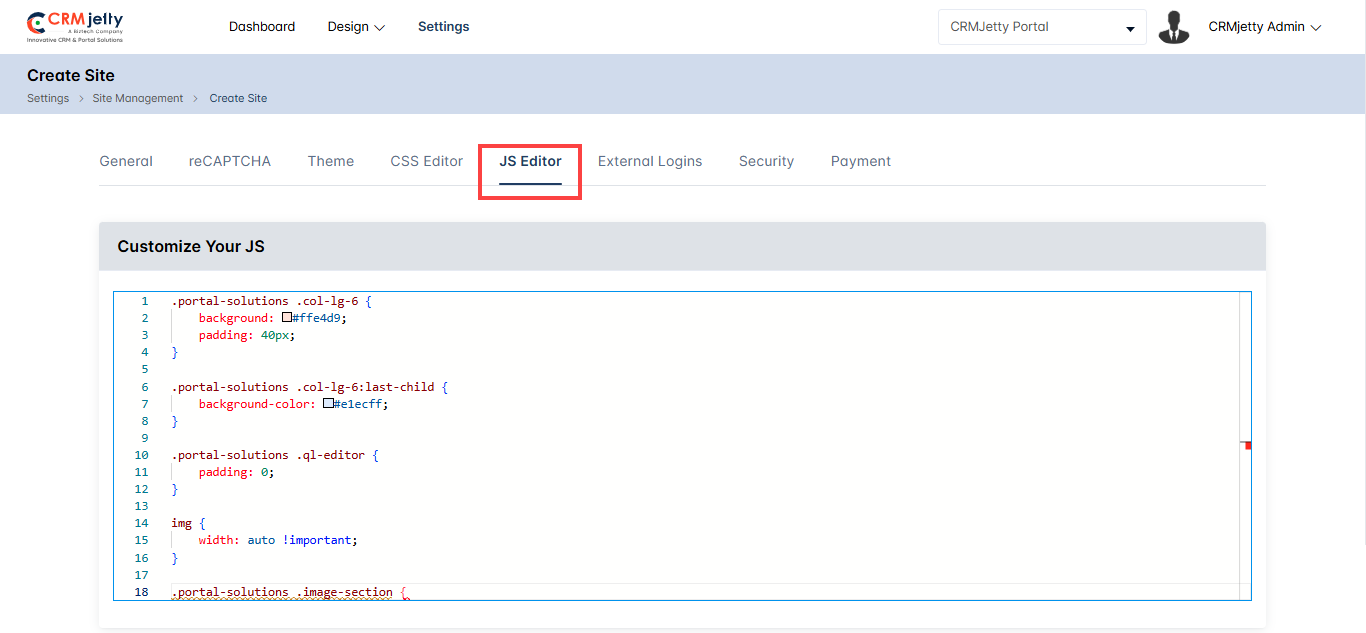Click the CRMJetty logo

click(x=75, y=27)
